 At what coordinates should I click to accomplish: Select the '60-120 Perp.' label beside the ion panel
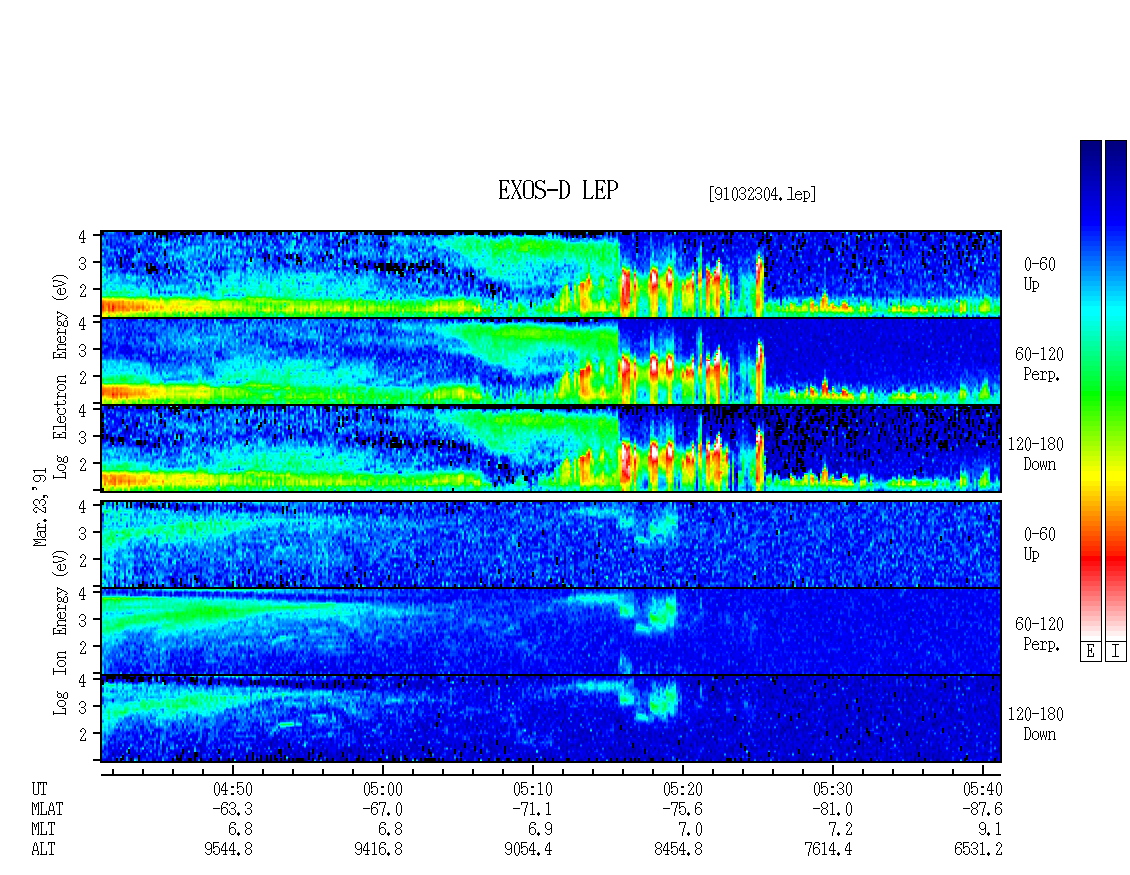(x=1039, y=634)
